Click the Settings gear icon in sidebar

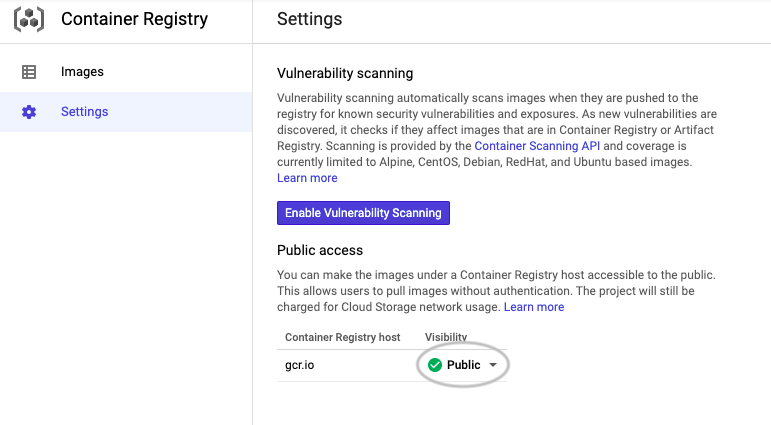[29, 112]
